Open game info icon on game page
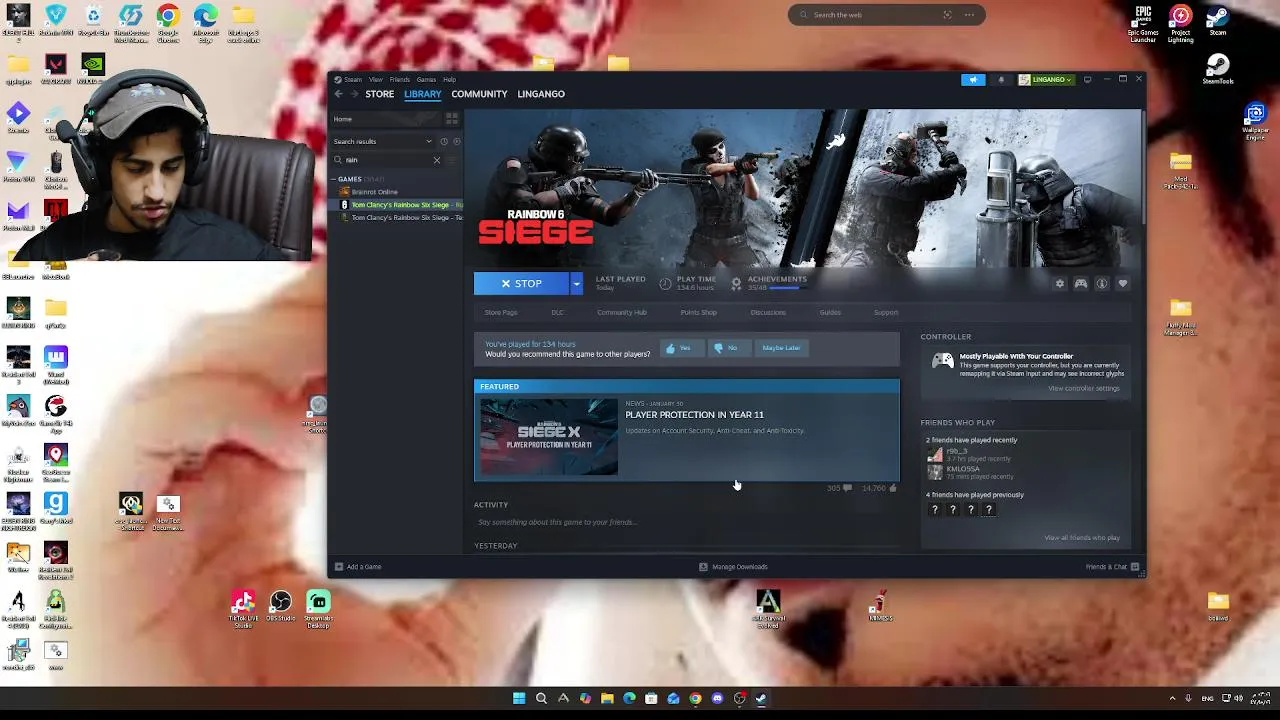1280x720 pixels. [1102, 284]
